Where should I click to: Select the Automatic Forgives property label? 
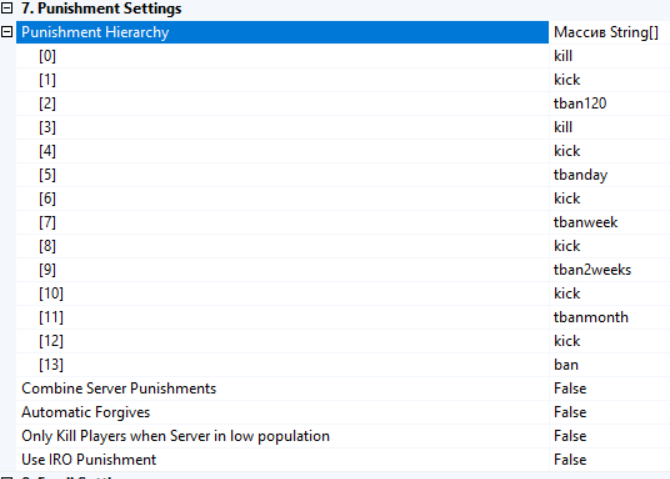pyautogui.click(x=86, y=412)
